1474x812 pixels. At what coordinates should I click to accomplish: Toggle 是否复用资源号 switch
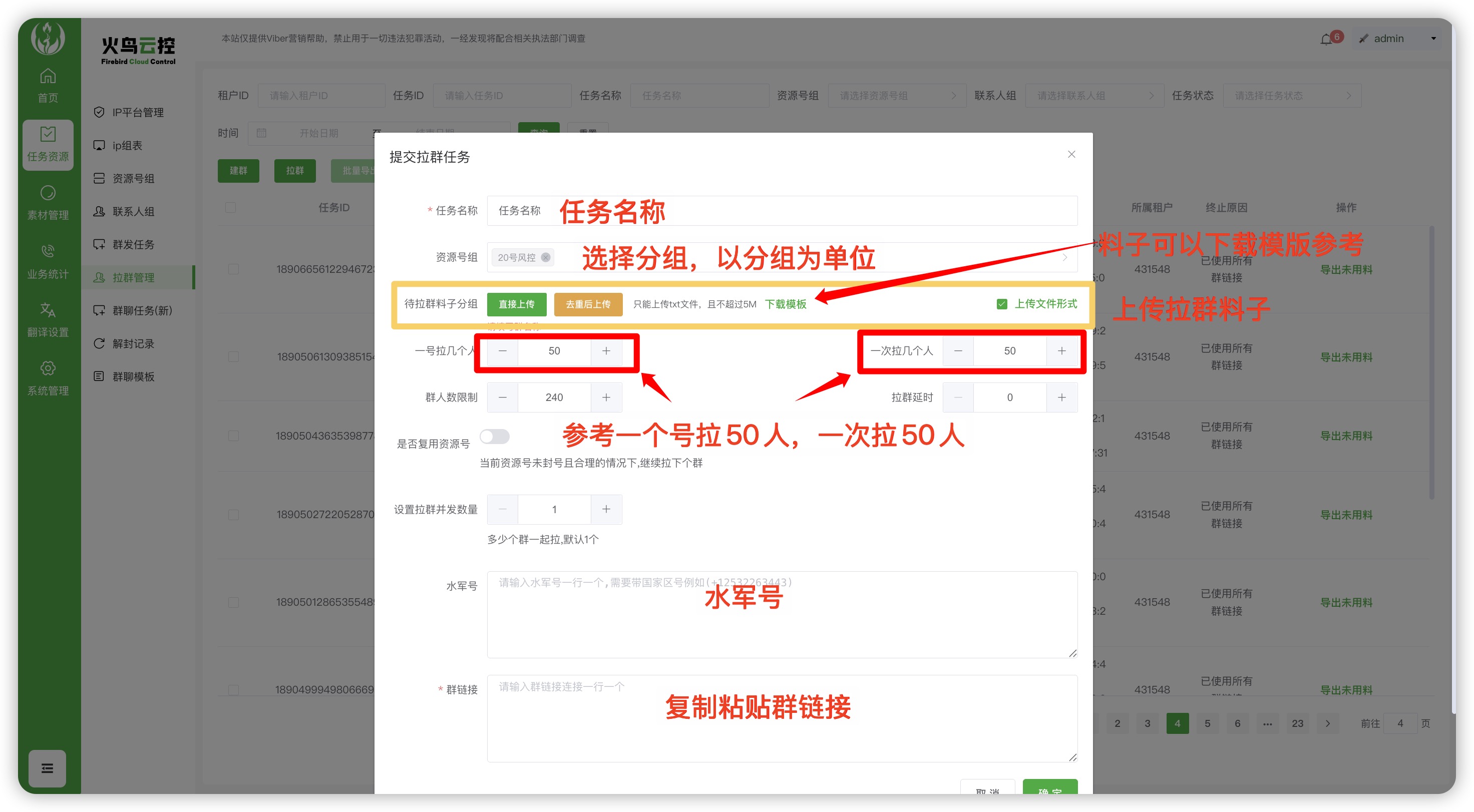point(494,437)
